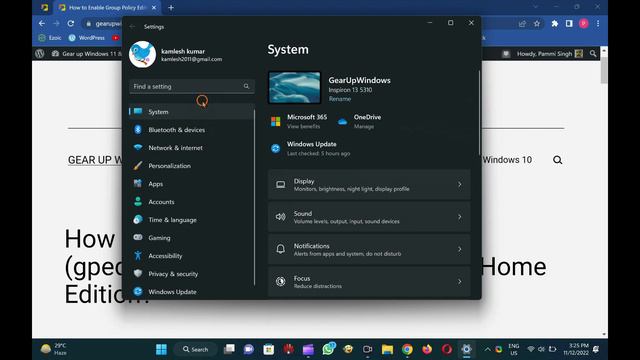Open Chrome extensions puzzle icon

pyautogui.click(x=555, y=24)
